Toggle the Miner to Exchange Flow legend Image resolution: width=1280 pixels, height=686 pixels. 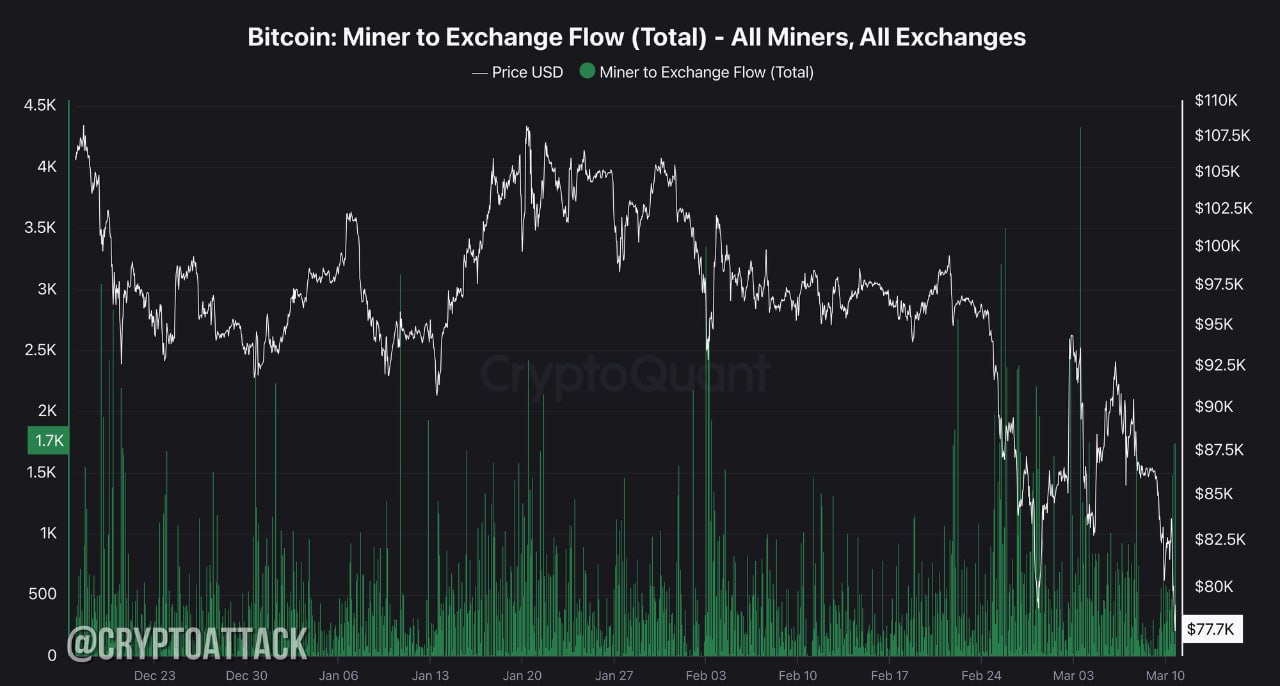(697, 72)
